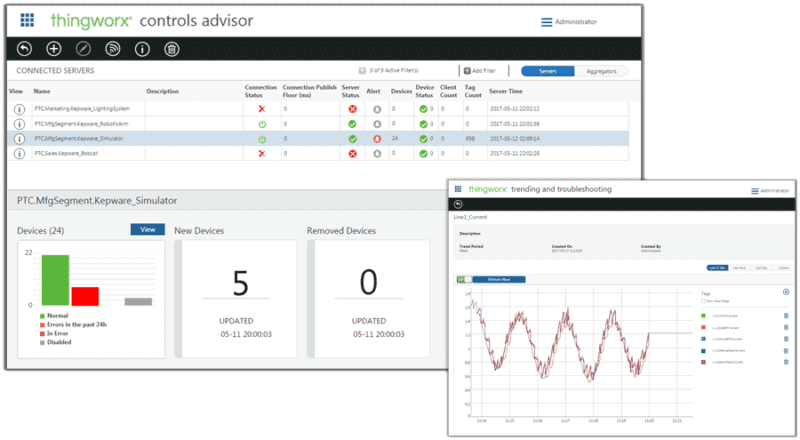
Task: Toggle the auto-refresh switch beside Refresh Now
Action: (x=463, y=280)
